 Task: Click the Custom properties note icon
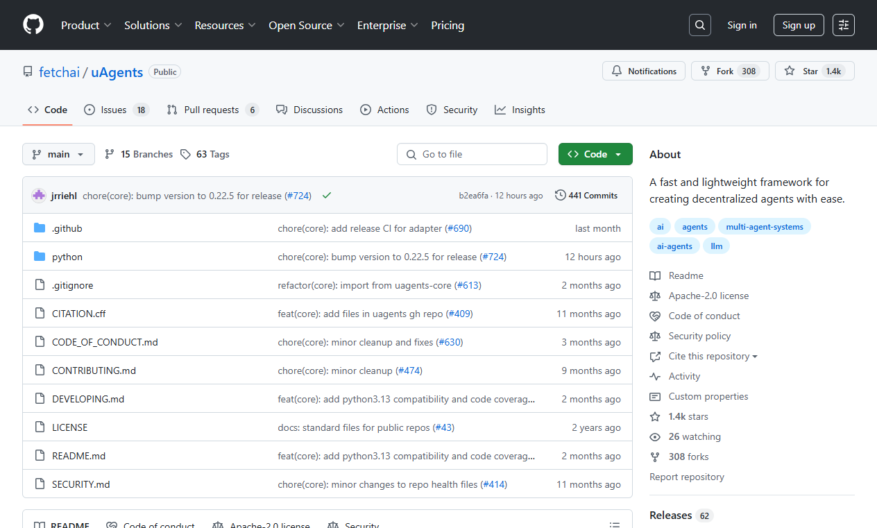coord(655,396)
